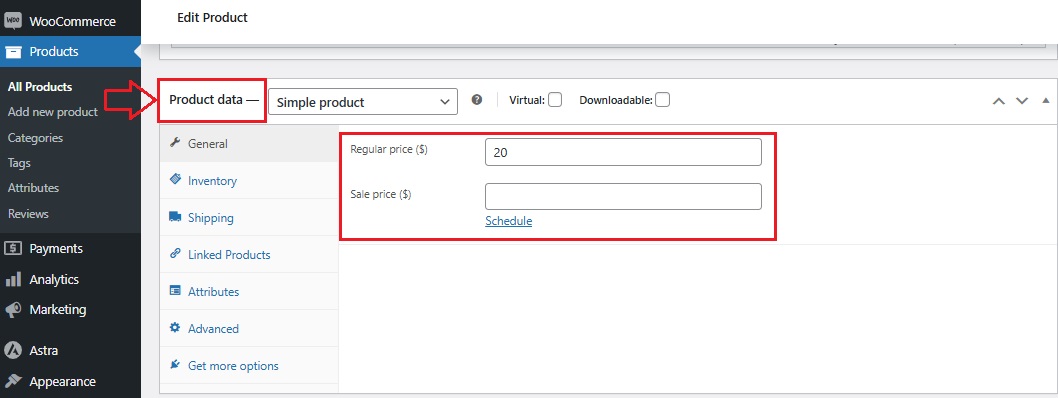Open the Appearance menu item
1058x398 pixels.
click(70, 381)
